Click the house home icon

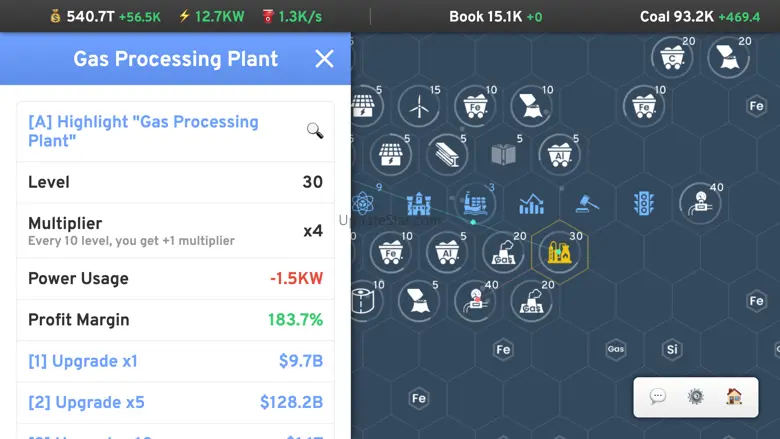(734, 396)
